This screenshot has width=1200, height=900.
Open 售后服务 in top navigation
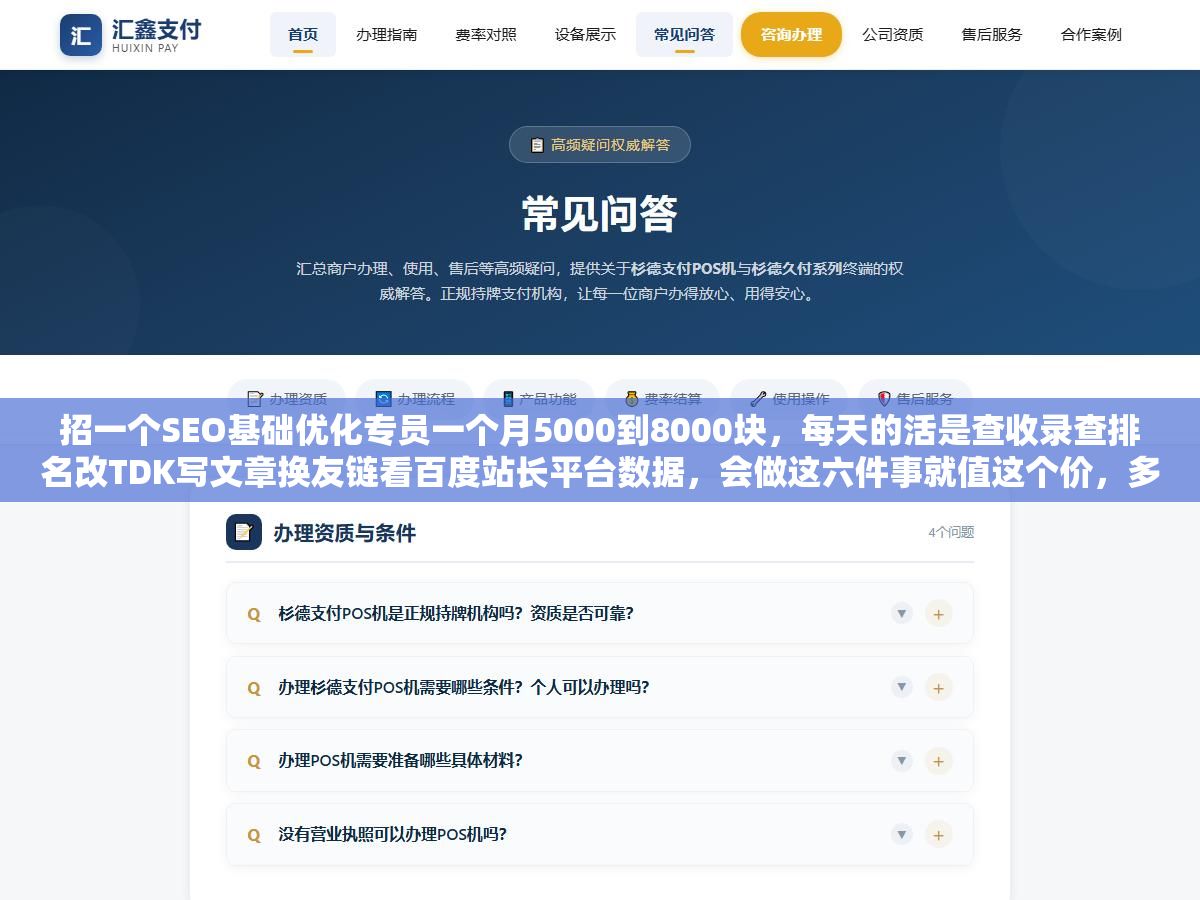point(992,34)
